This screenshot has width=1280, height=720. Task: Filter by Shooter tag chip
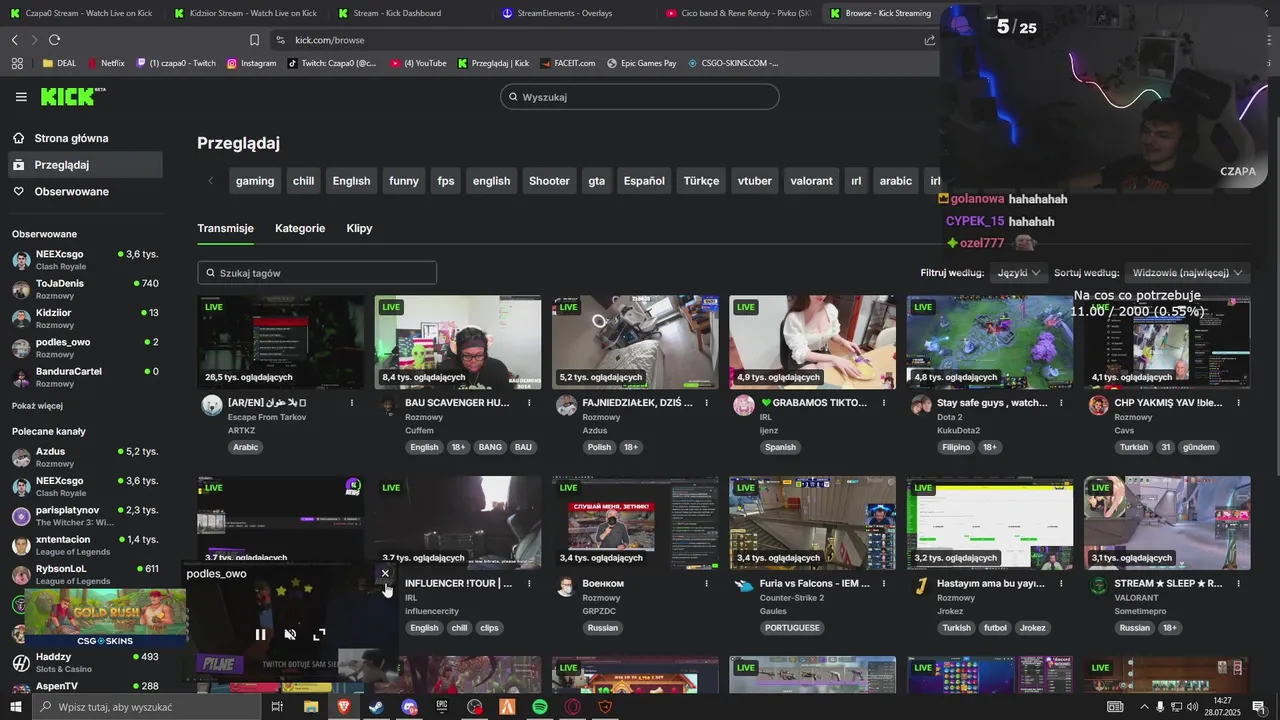tap(549, 181)
